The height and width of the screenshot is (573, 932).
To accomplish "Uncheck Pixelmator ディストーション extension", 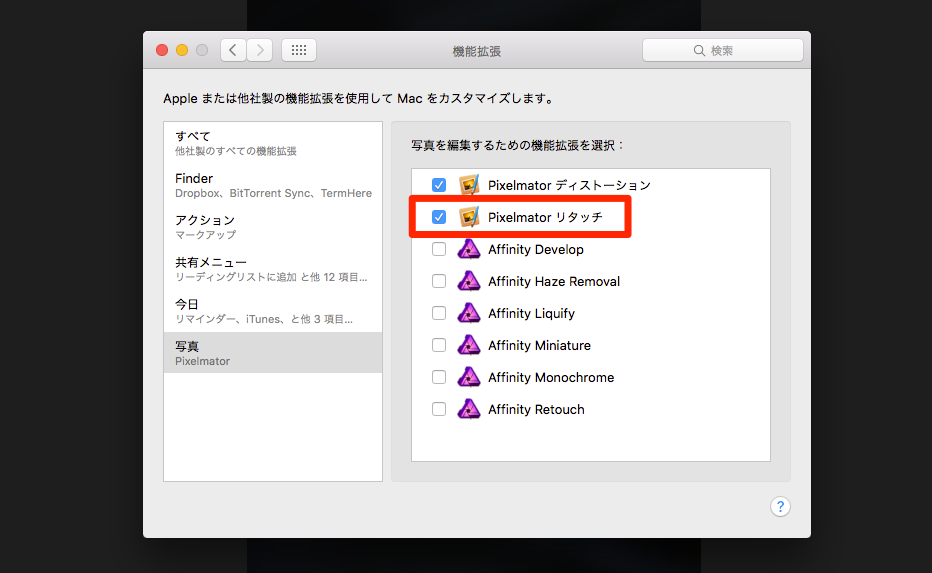I will pos(439,185).
